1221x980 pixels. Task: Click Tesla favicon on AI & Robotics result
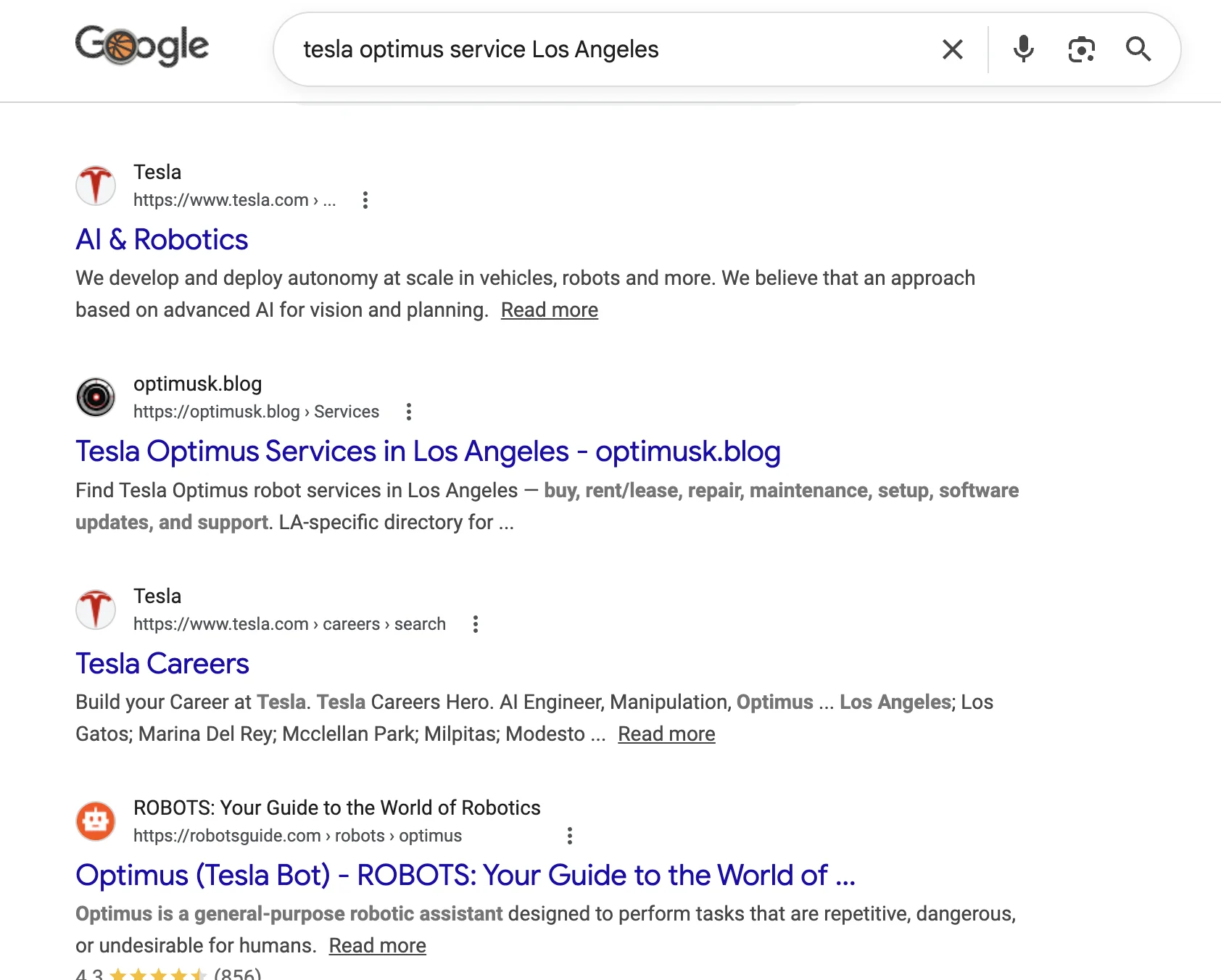pyautogui.click(x=96, y=186)
